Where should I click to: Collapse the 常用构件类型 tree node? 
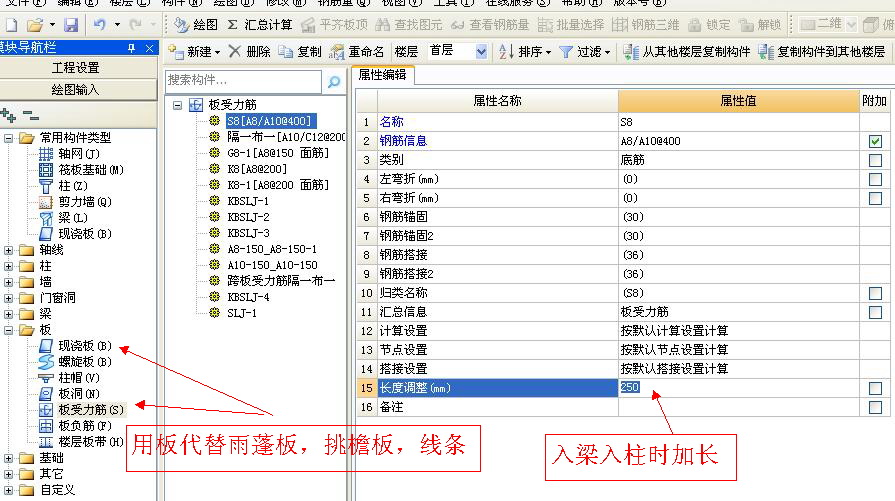[x=9, y=138]
